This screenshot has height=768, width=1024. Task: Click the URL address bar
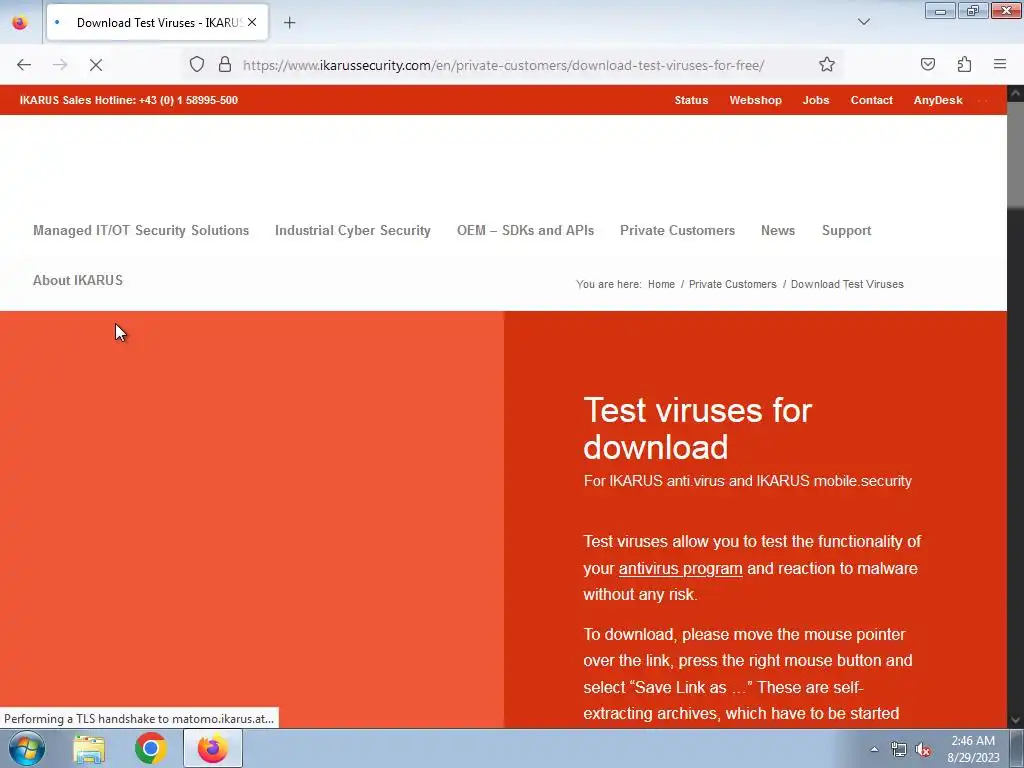click(x=503, y=65)
